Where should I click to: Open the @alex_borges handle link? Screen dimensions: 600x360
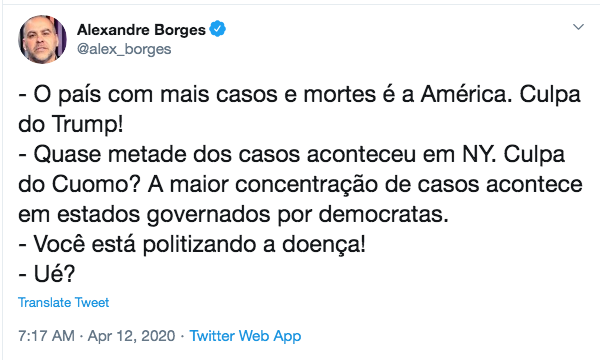click(x=124, y=49)
